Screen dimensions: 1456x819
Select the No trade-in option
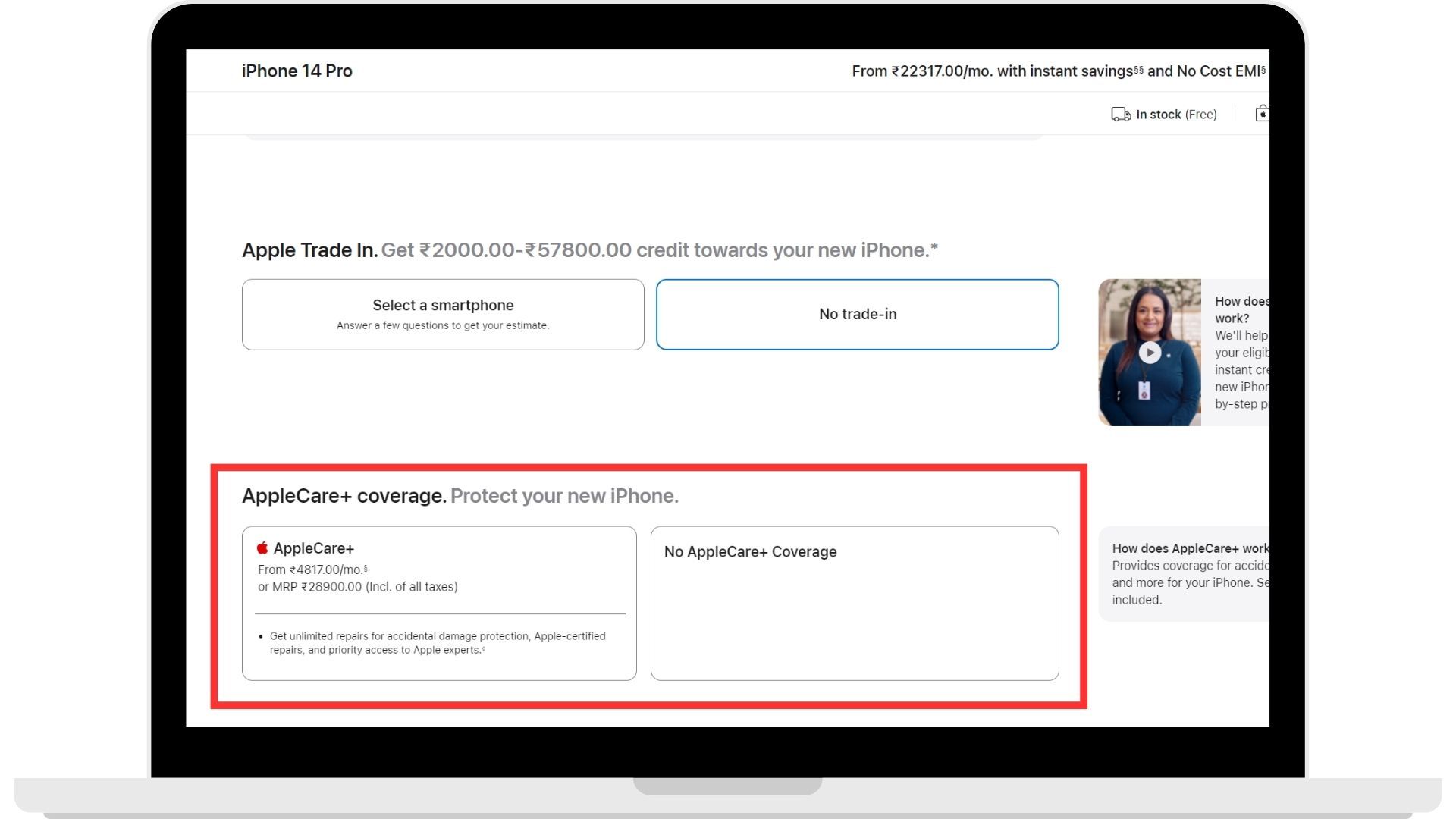(x=857, y=314)
